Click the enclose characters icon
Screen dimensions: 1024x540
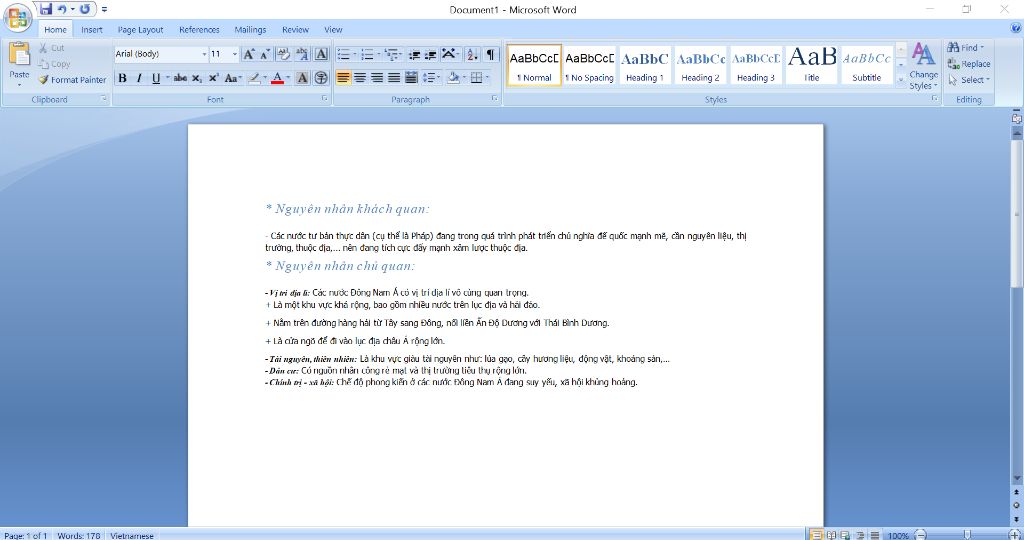(x=321, y=78)
